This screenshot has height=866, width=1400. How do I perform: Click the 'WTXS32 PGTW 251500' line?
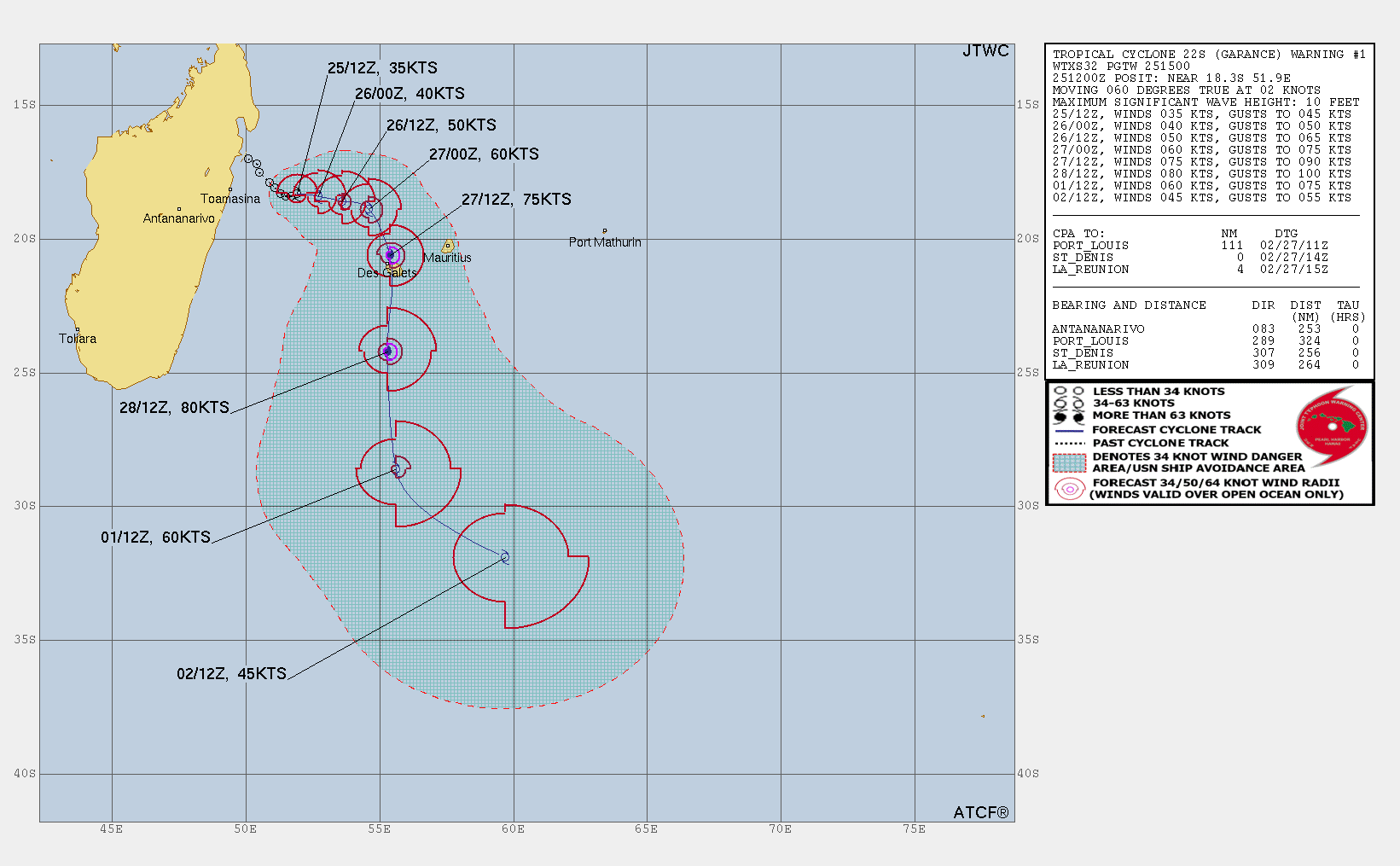pos(1121,67)
